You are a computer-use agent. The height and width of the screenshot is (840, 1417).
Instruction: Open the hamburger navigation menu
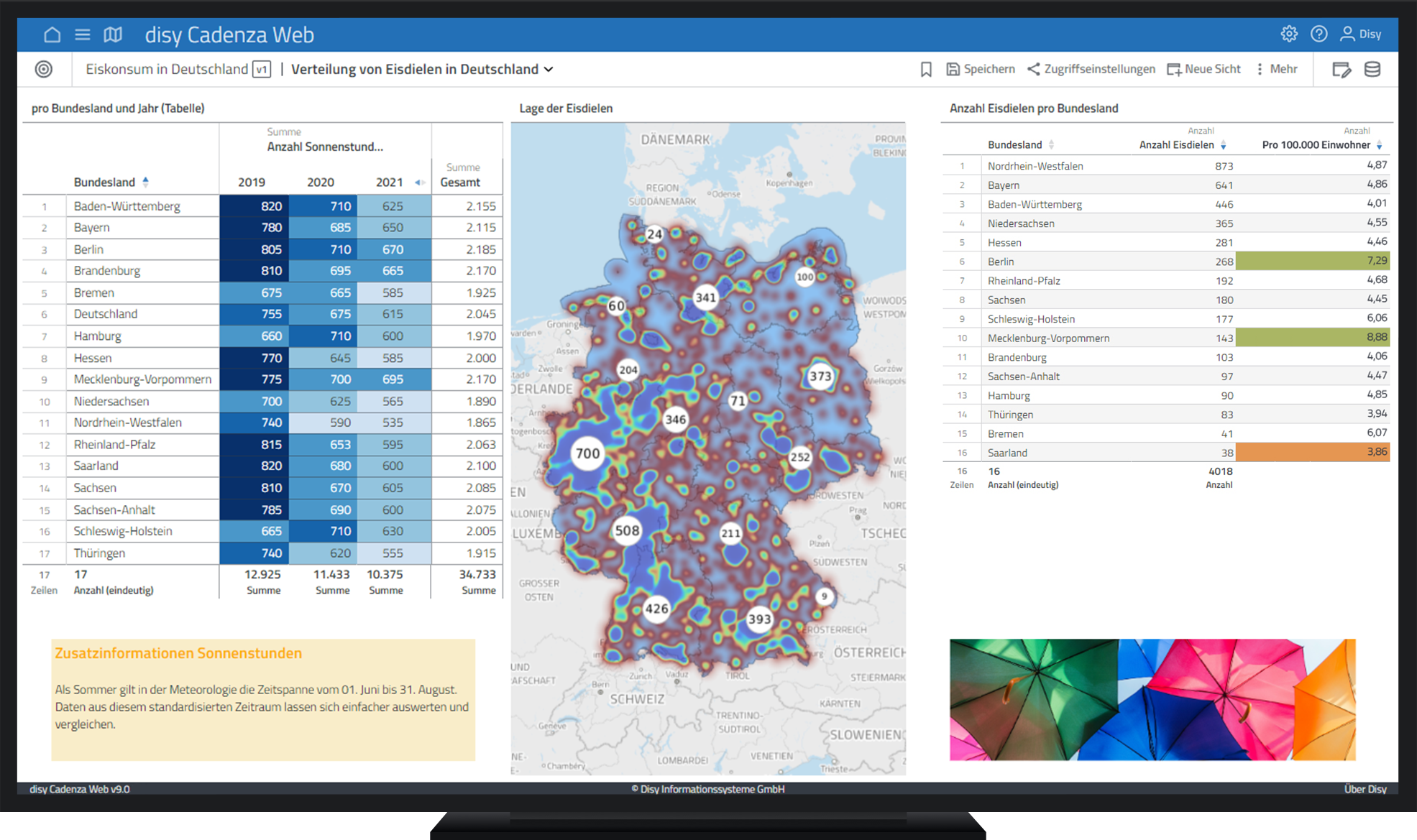point(83,34)
